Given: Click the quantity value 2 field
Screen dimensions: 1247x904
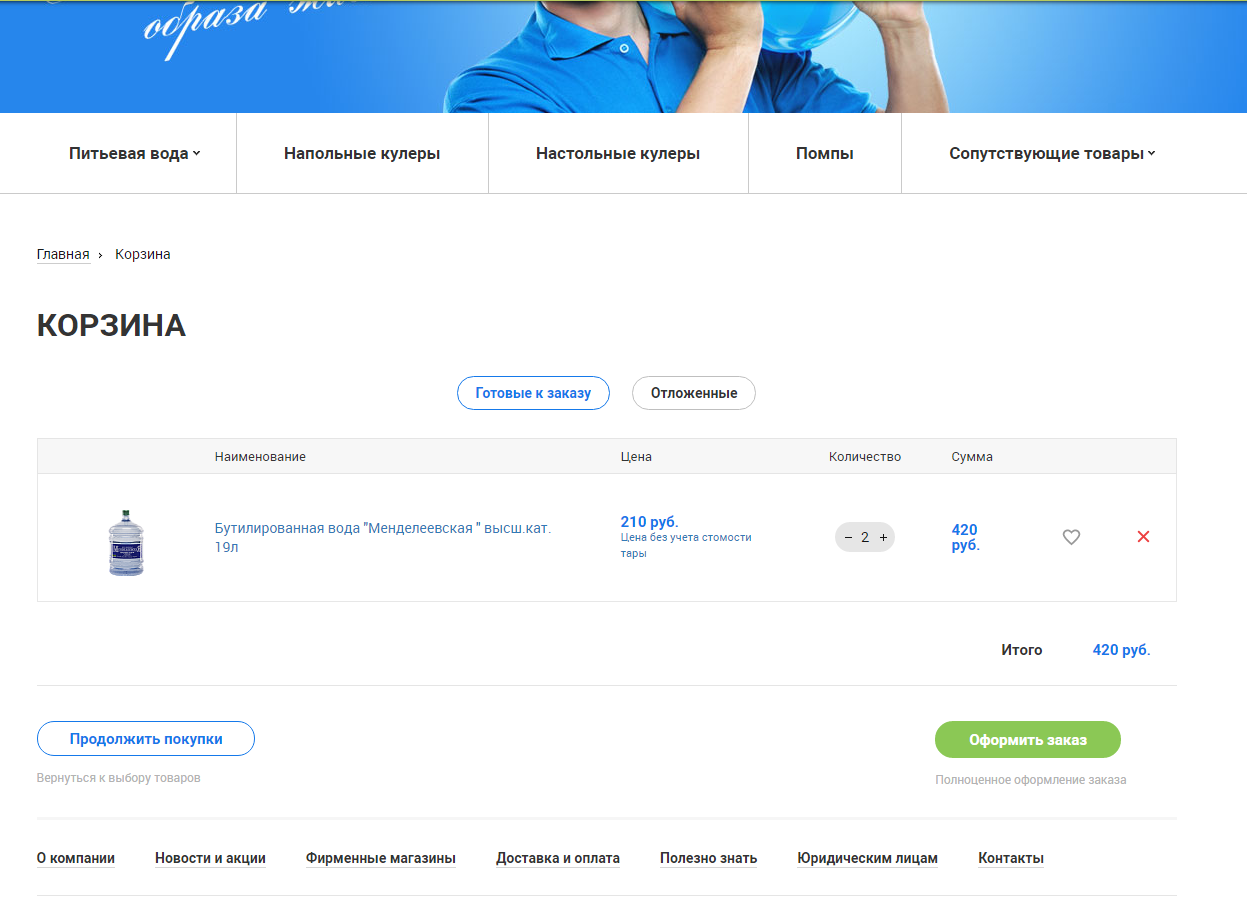Looking at the screenshot, I should [865, 537].
